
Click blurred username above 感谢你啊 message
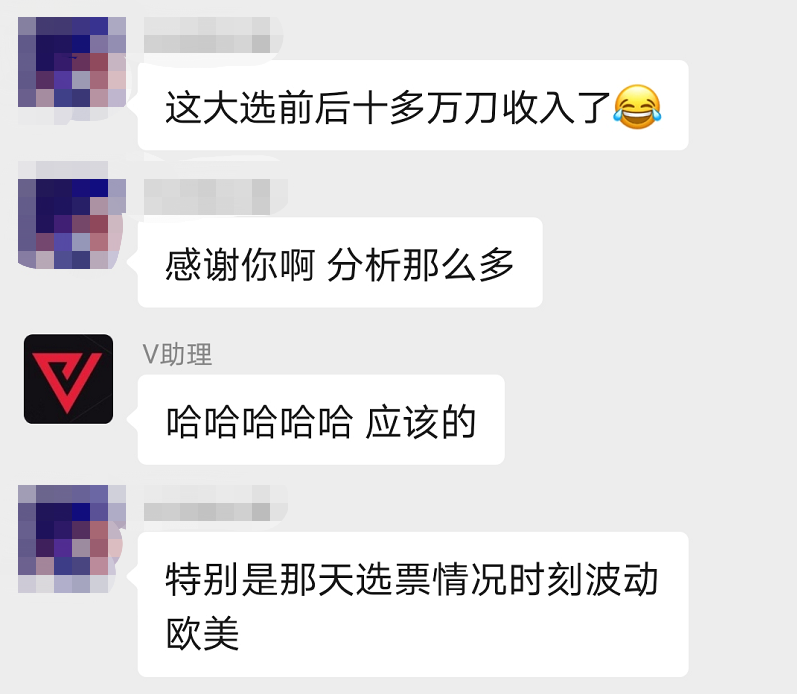point(207,197)
